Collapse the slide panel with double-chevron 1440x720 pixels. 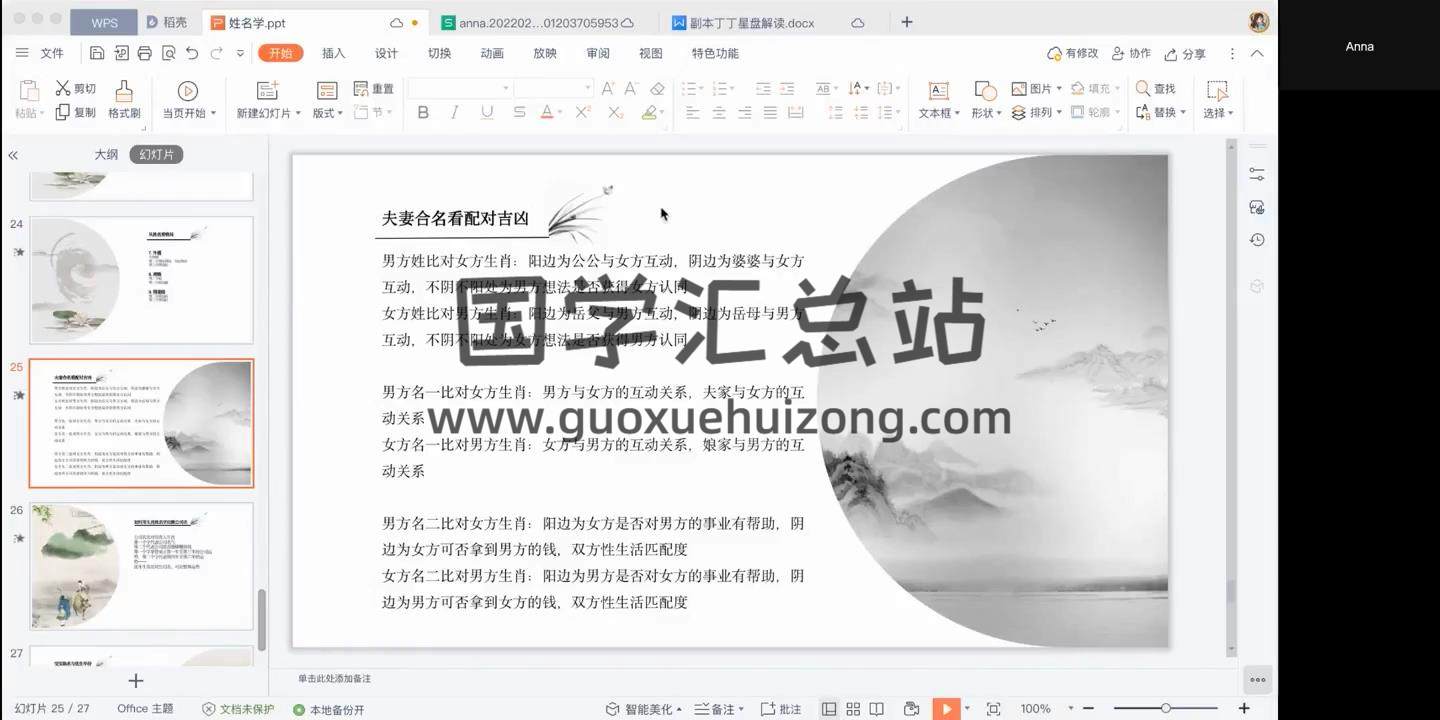13,155
